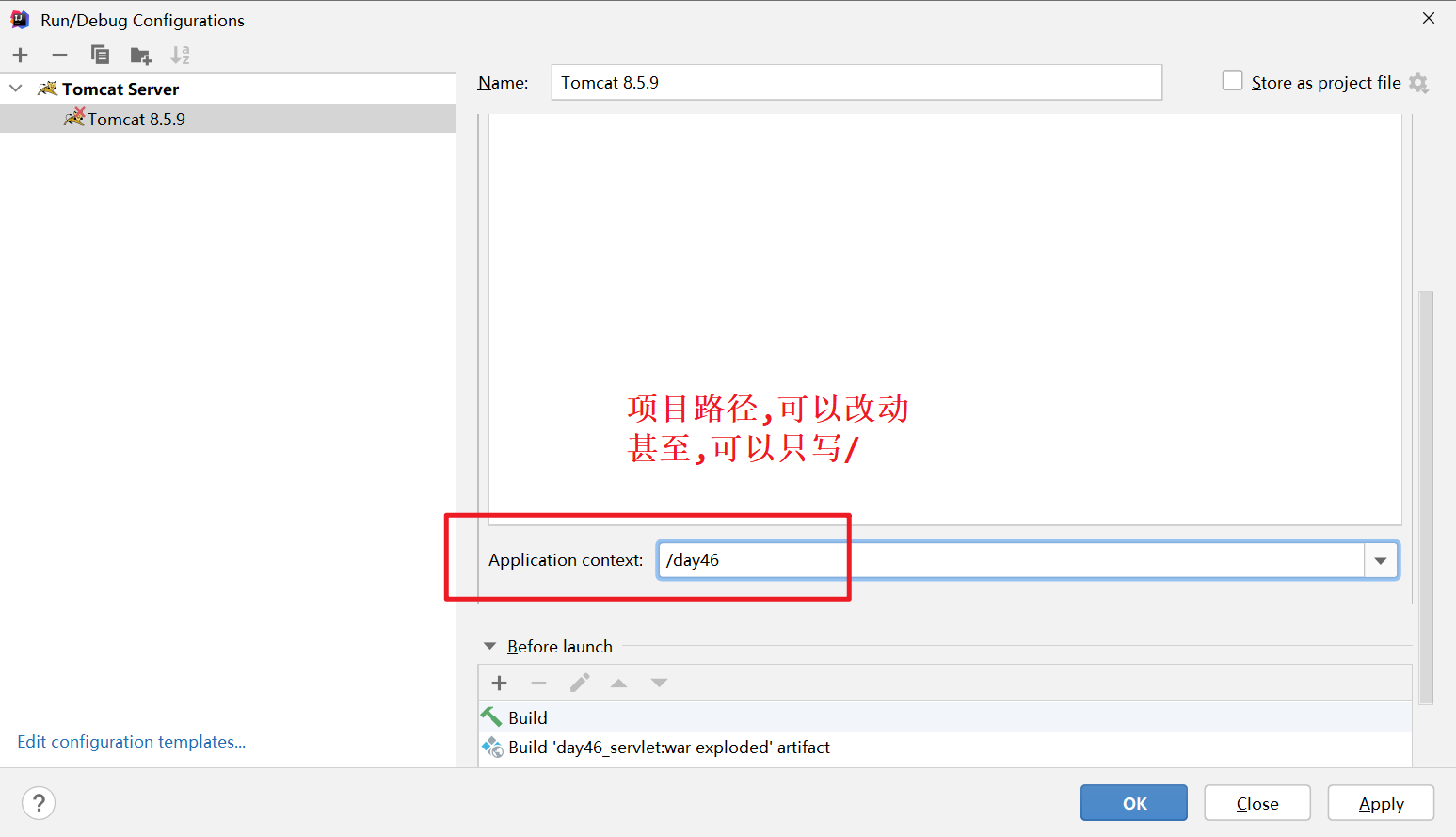
Task: Select the Tomcat 8.5.9 configuration
Action: pyautogui.click(x=228, y=119)
